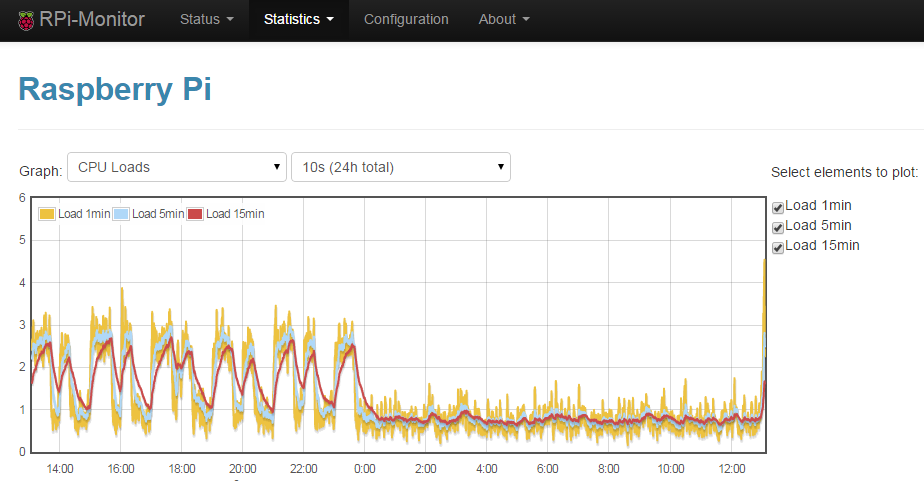924x481 pixels.
Task: Click the blue Load 5min legend swatch
Action: 121,214
